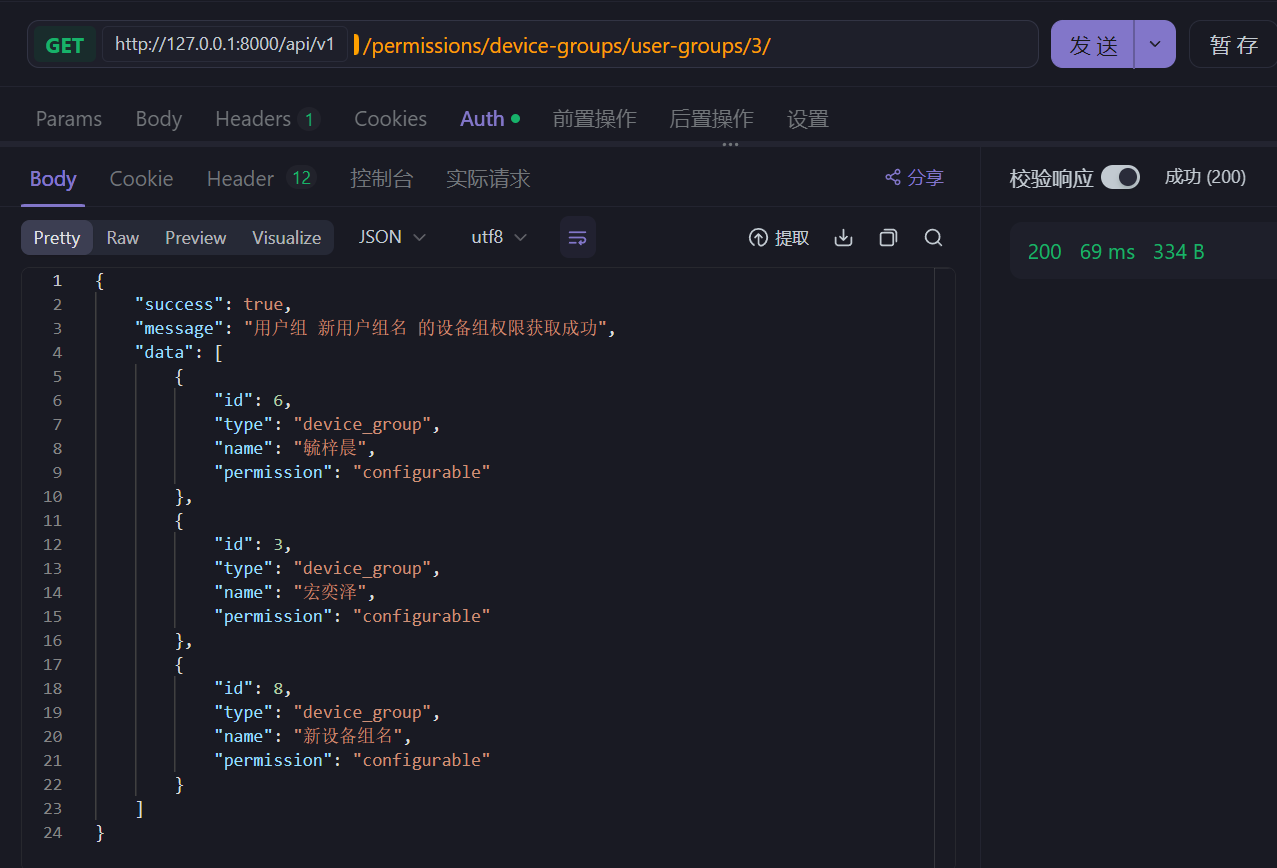Click the /permissions/device-groups/user-groups/3/ URL path
Image resolution: width=1277 pixels, height=868 pixels.
[567, 45]
